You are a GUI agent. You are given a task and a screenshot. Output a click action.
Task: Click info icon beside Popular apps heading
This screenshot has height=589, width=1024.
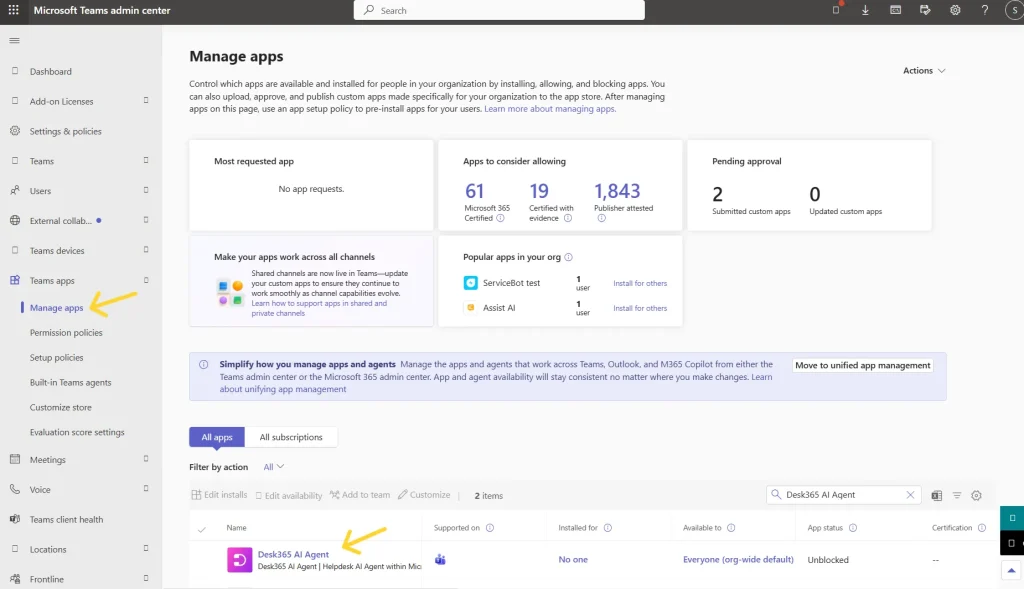[x=568, y=257]
